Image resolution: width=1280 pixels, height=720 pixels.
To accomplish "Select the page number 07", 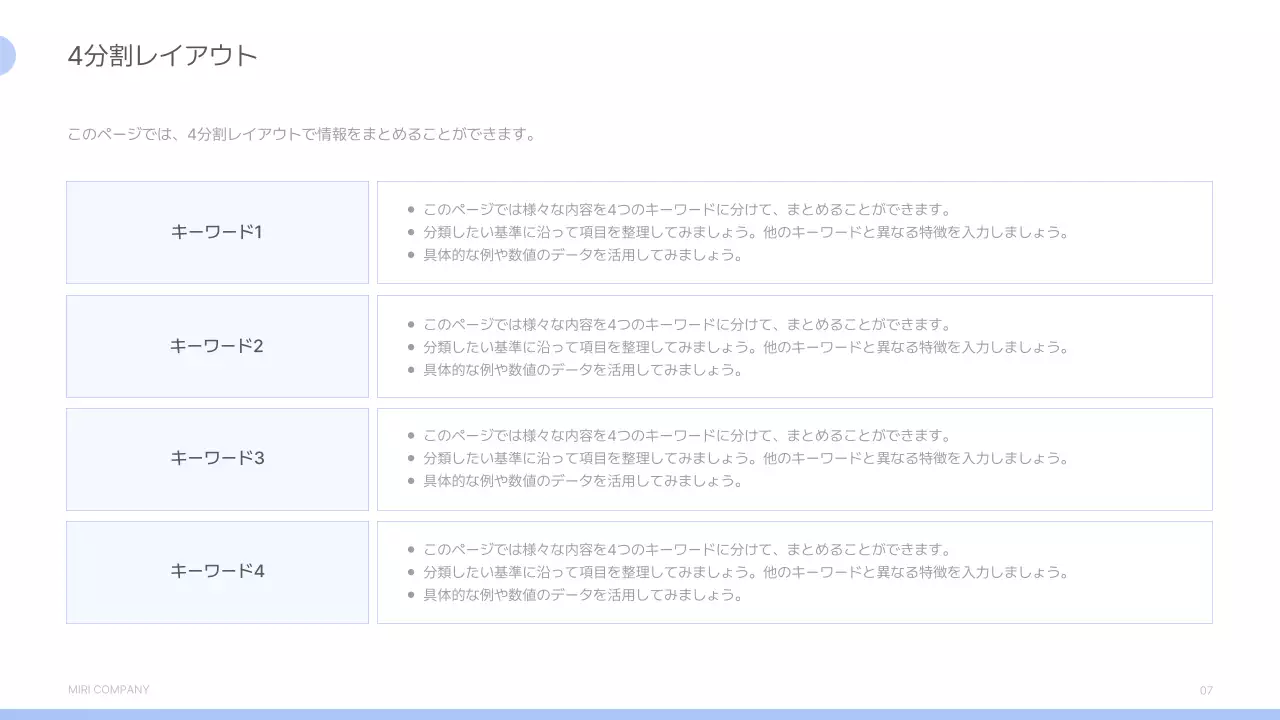I will coord(1206,691).
